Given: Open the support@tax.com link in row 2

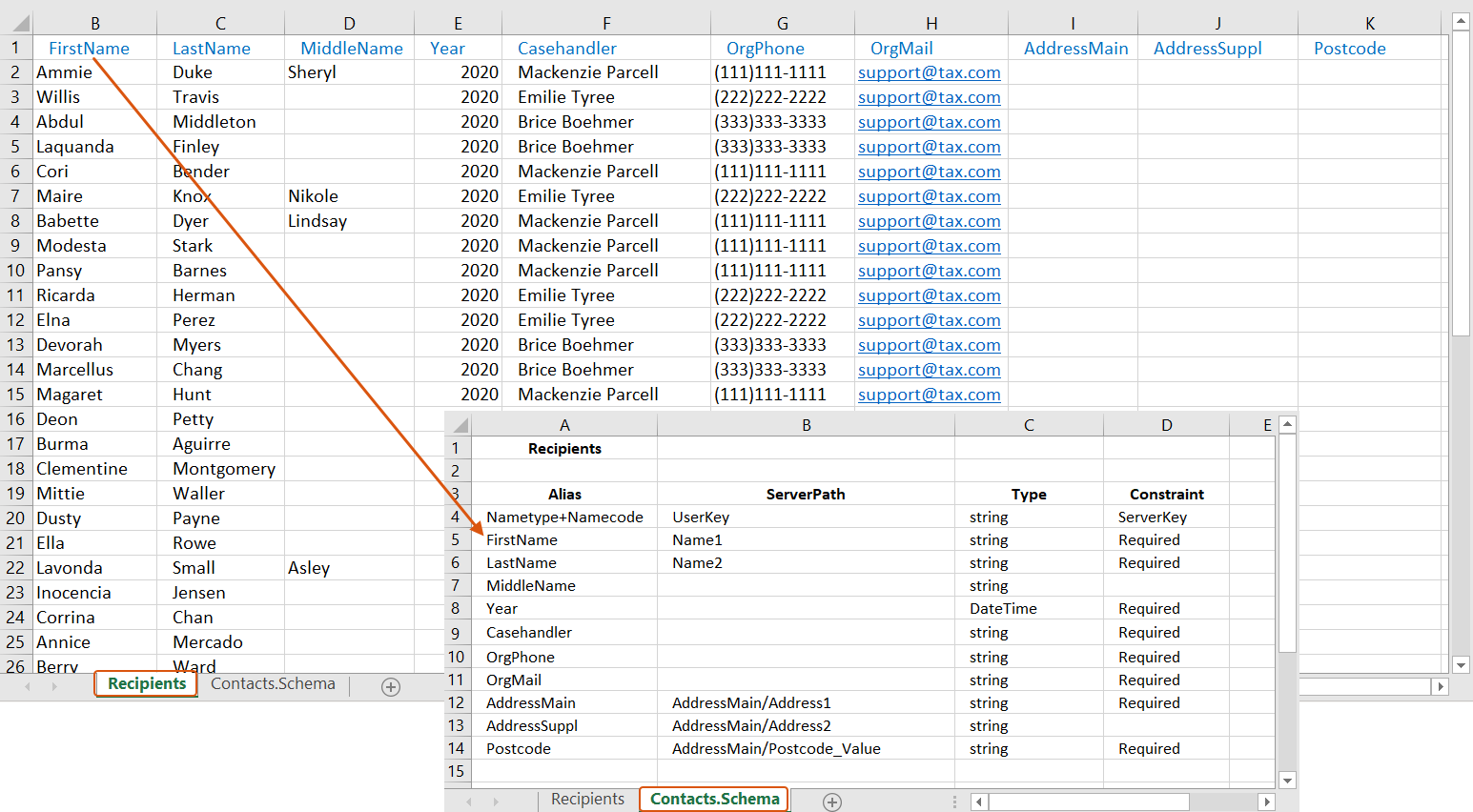Looking at the screenshot, I should click(x=929, y=71).
